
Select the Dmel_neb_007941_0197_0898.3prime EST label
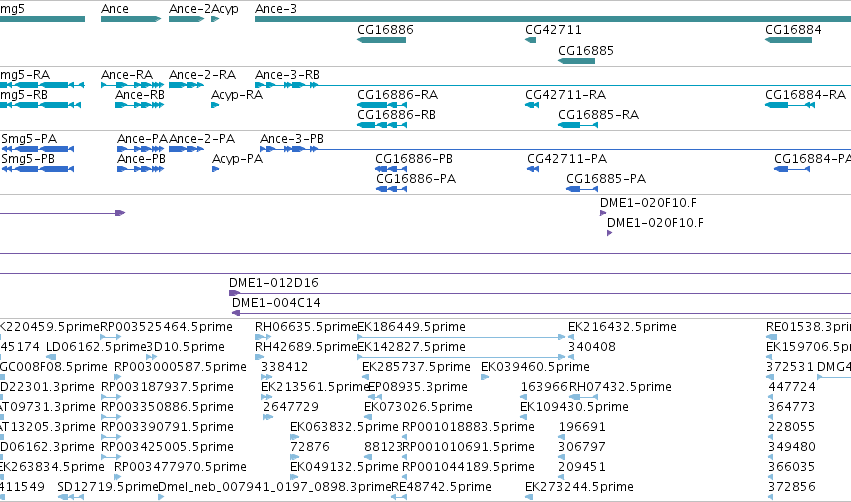point(275,486)
